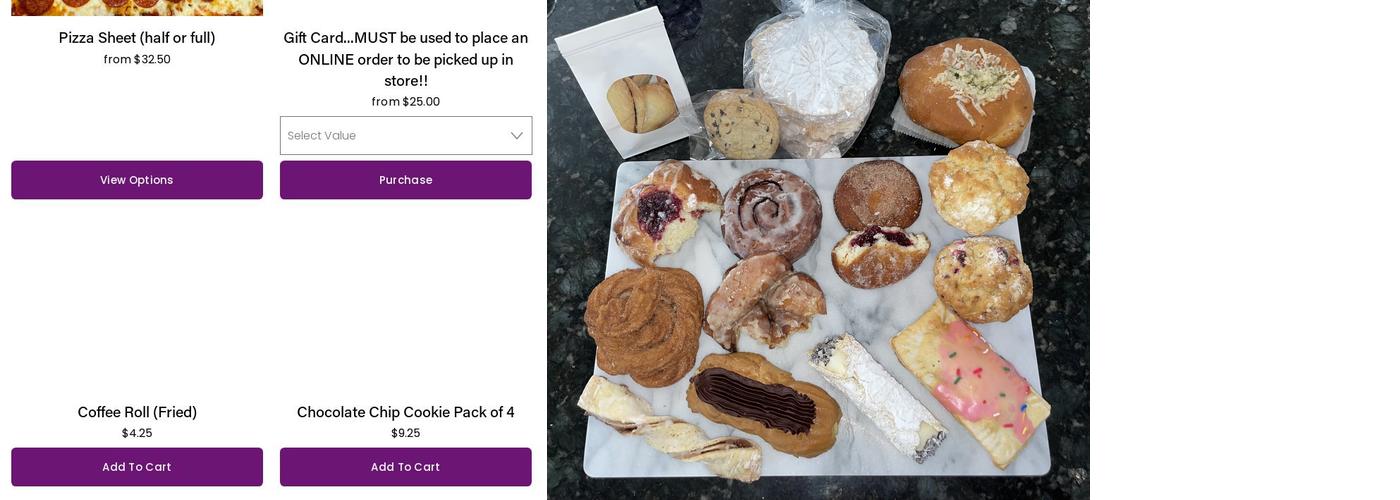Open the Coffee Roll (Fried) product title
Image resolution: width=1400 pixels, height=500 pixels.
point(137,412)
